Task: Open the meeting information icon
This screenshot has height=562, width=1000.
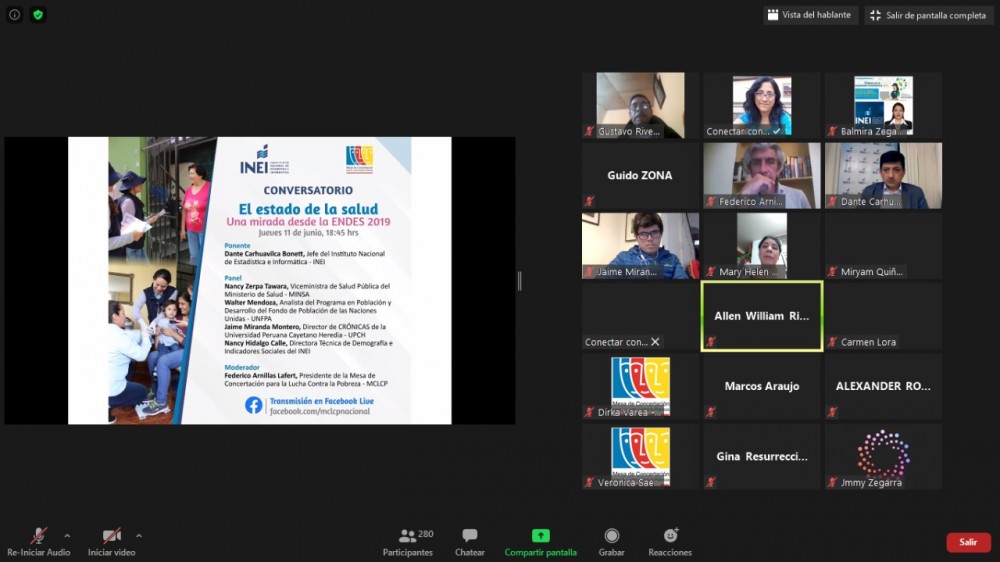Action: click(x=15, y=15)
